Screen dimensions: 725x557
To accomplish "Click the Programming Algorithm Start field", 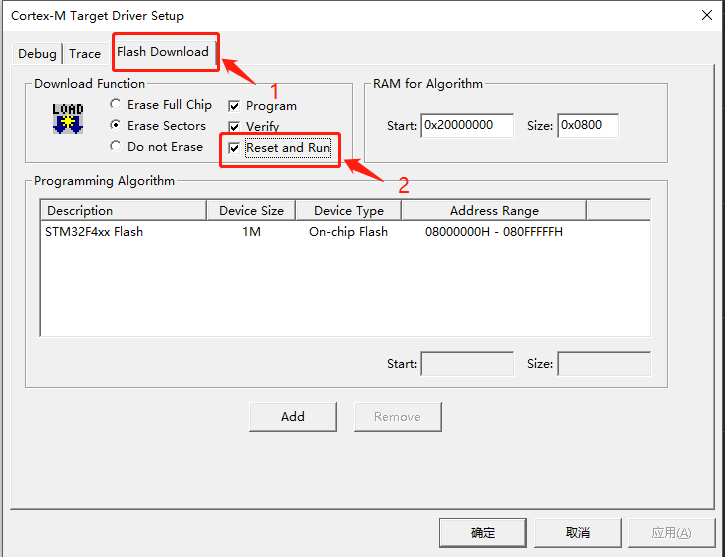I will (x=467, y=364).
